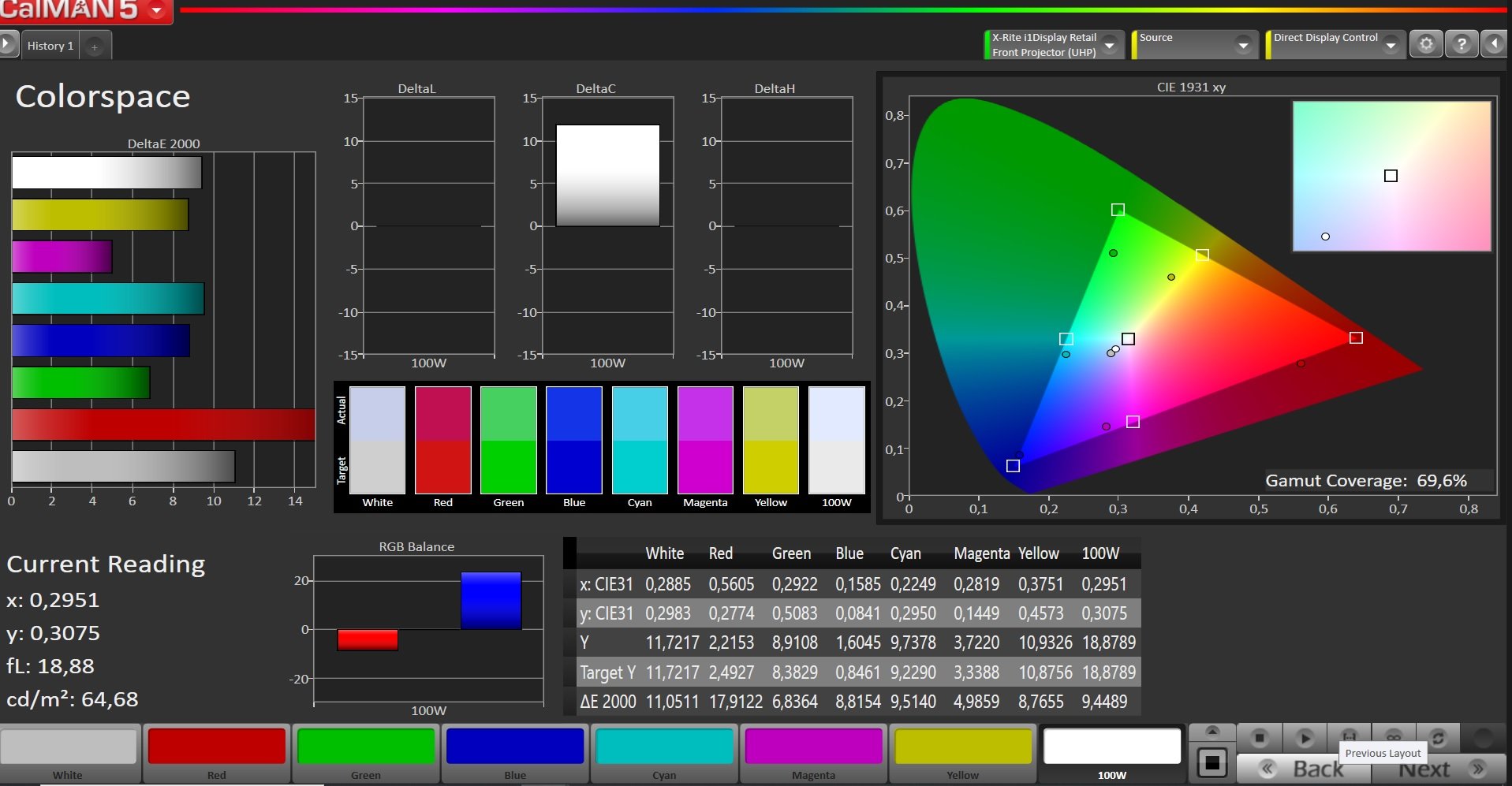Viewport: 1512px width, 786px height.
Task: Select the White color patch button
Action: (69, 754)
